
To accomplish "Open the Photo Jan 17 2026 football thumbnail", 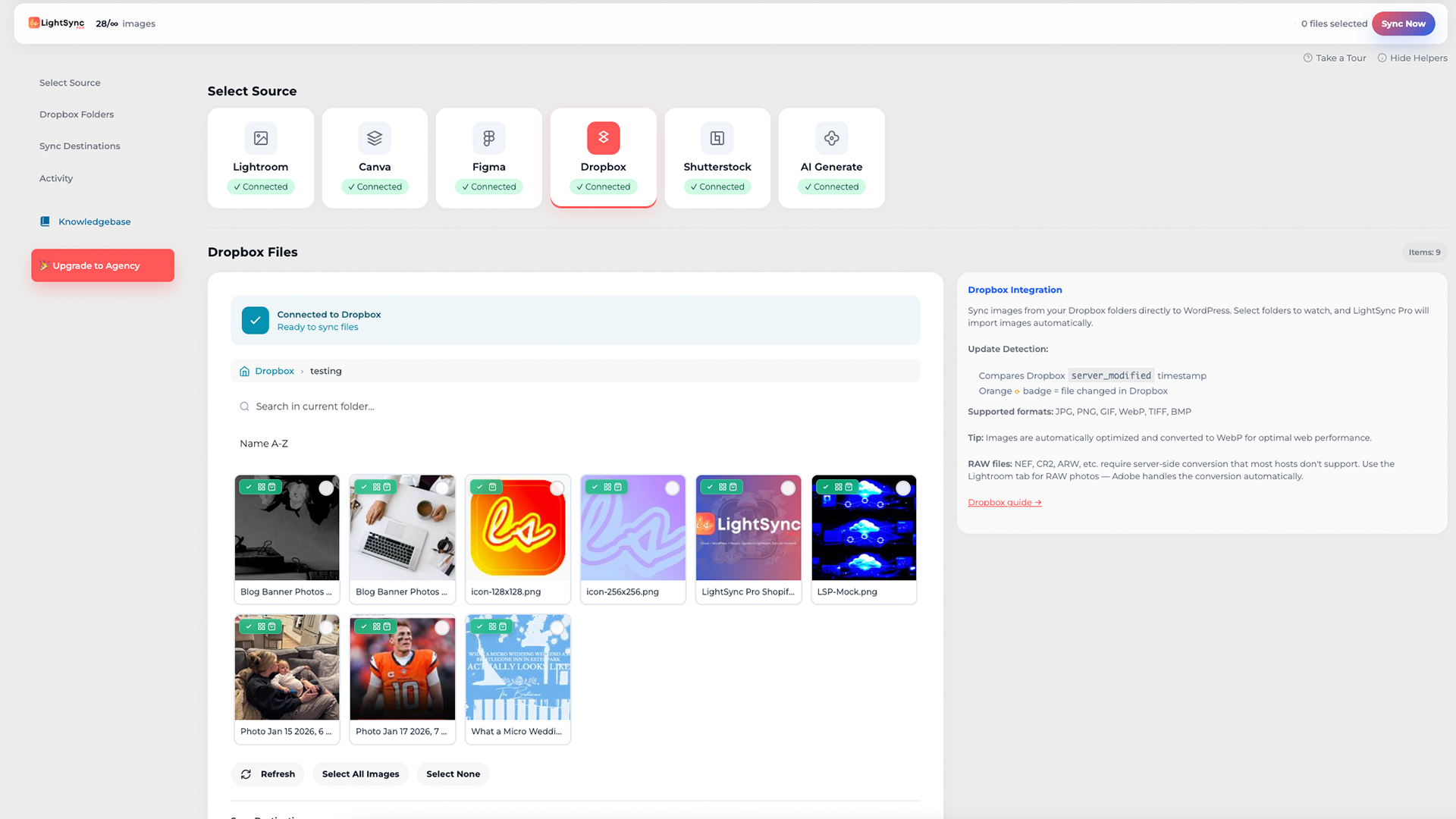I will coord(403,667).
